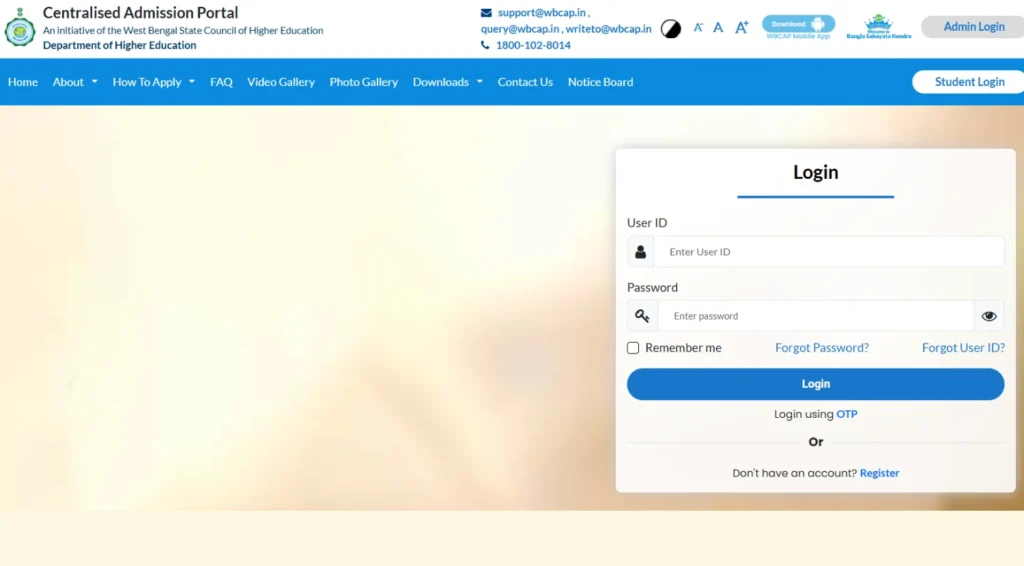Call helpline number 1800-102-8014
Viewport: 1024px width, 566px height.
[533, 45]
